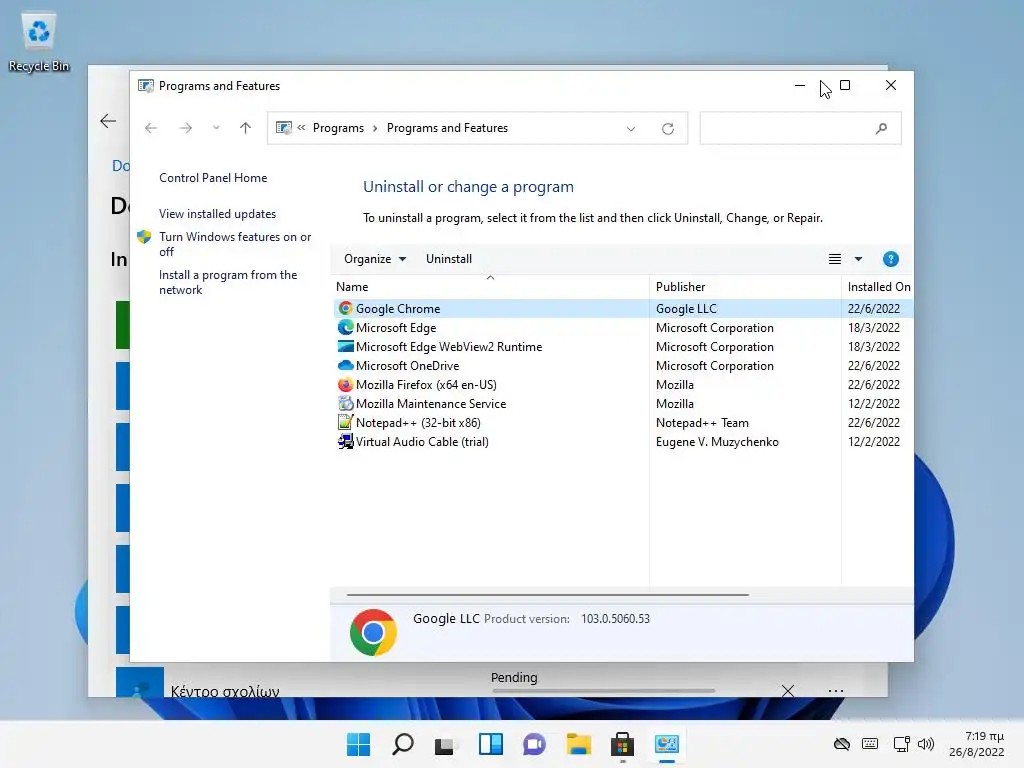
Task: Click Programs and Features breadcrumb
Action: click(x=447, y=128)
